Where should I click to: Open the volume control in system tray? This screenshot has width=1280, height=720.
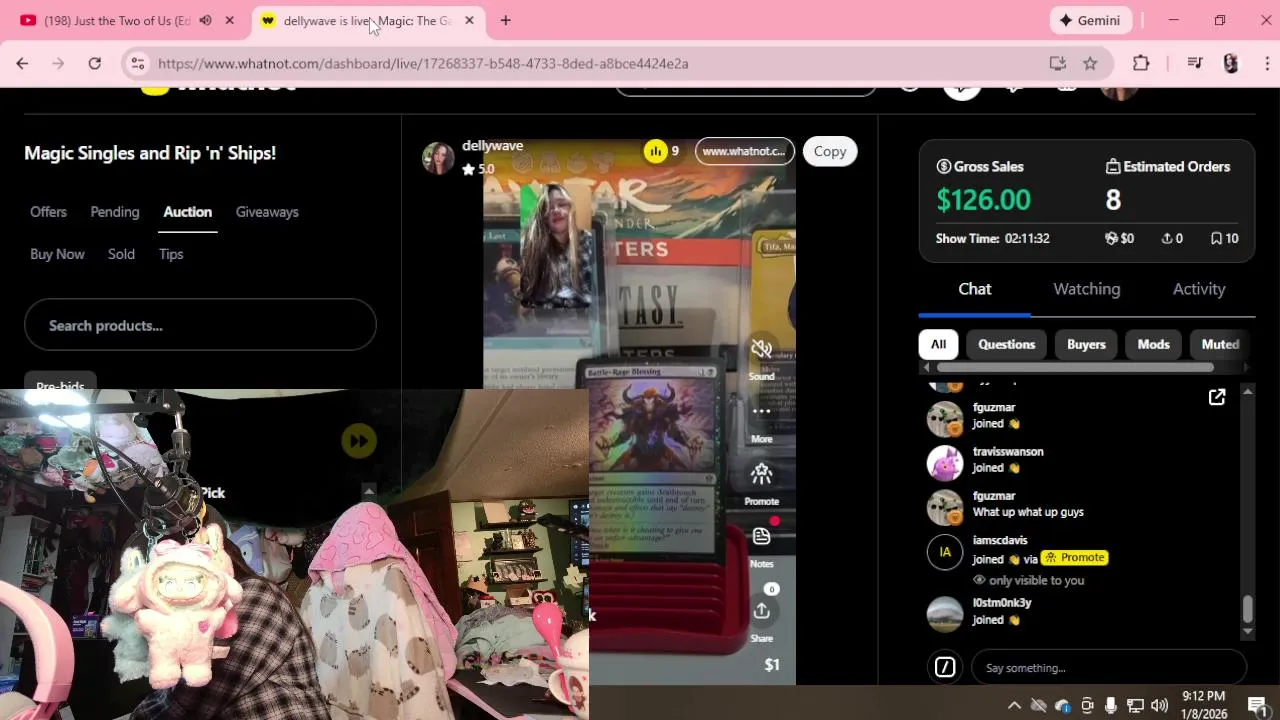click(1160, 705)
